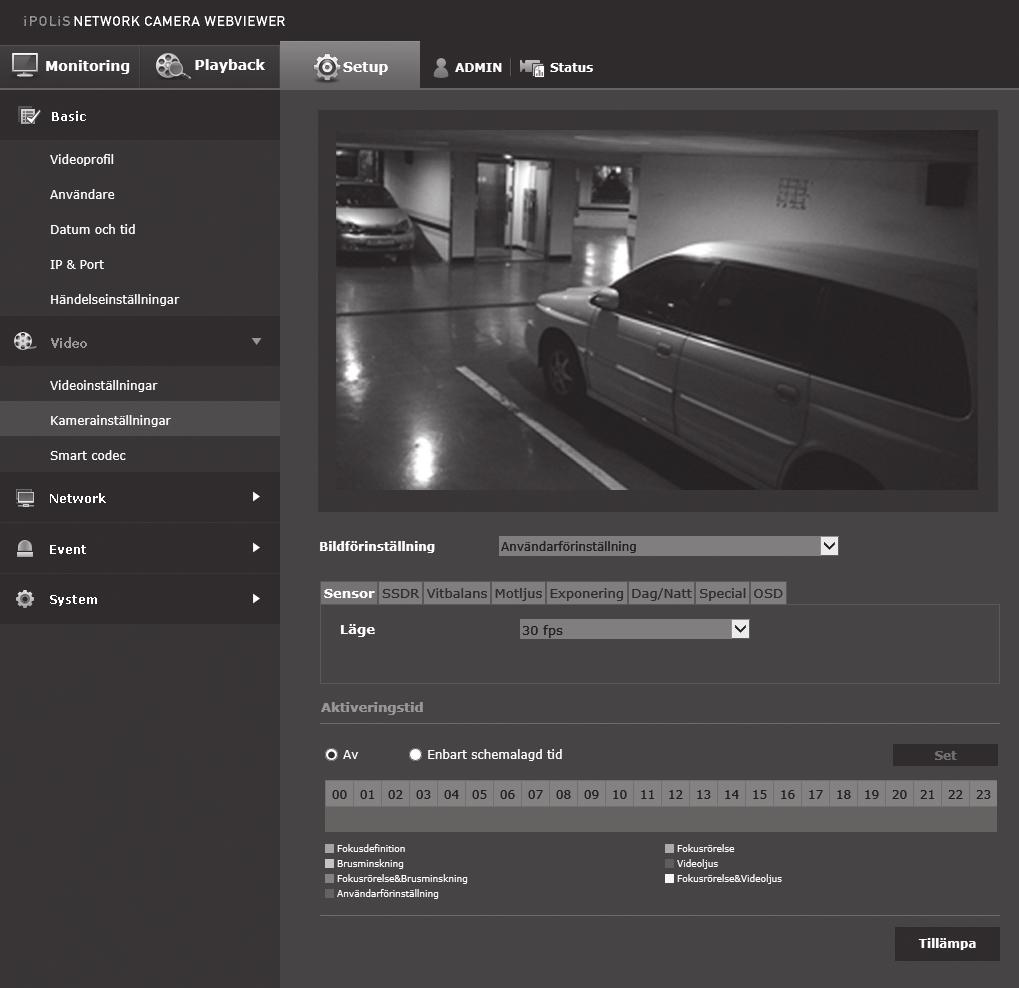Select the Av radio button

(x=331, y=755)
